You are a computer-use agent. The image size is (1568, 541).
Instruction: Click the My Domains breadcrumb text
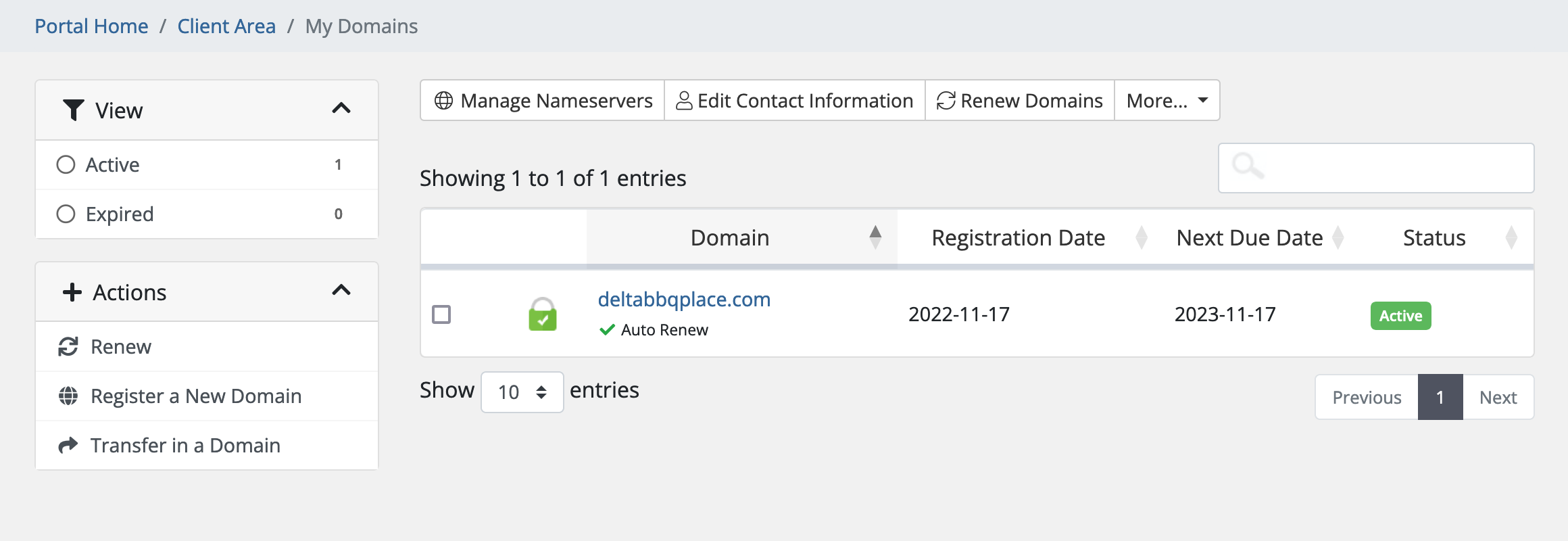pos(362,26)
